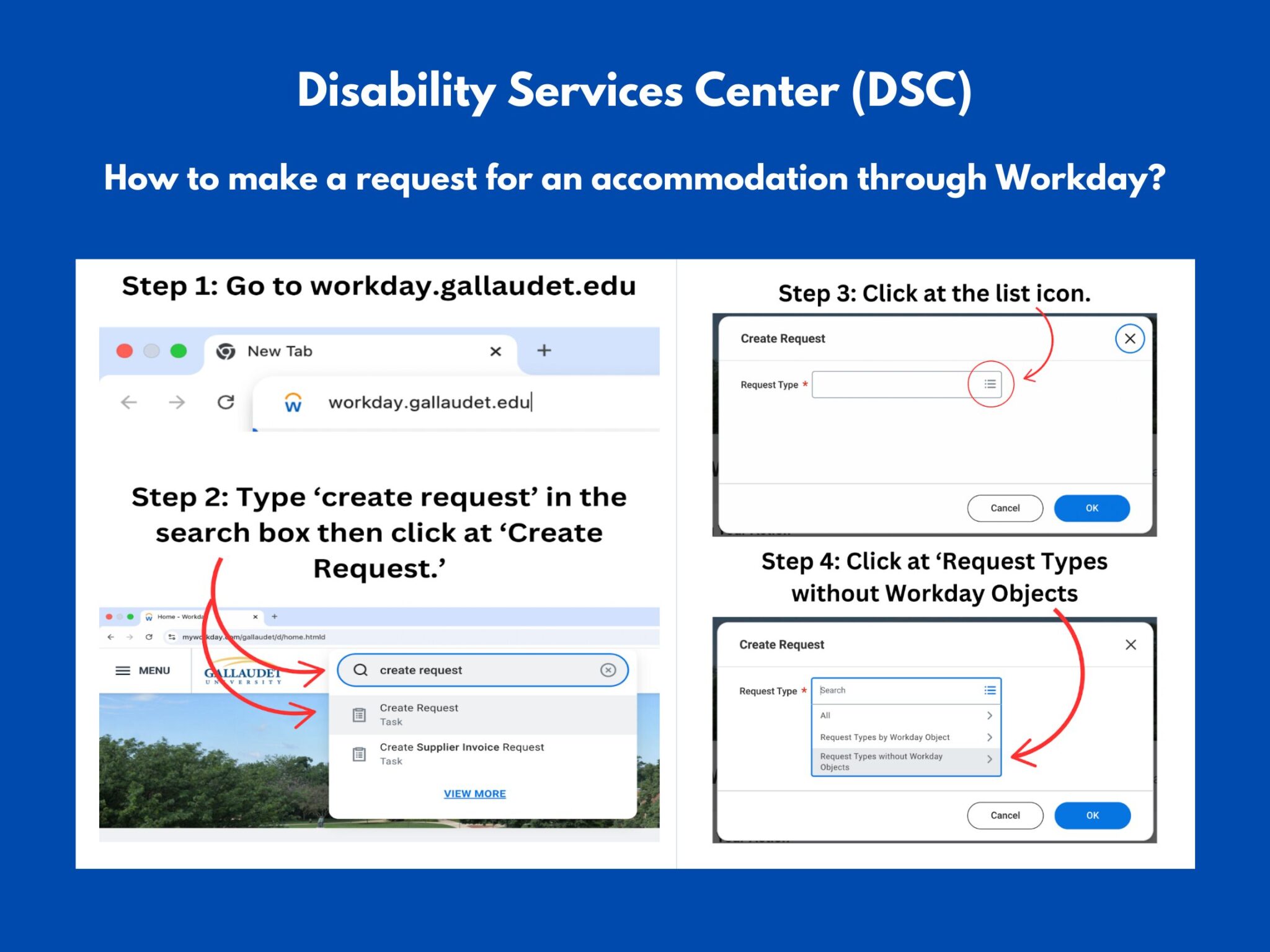The width and height of the screenshot is (1270, 952).
Task: Click the 'create request' search box
Action: [x=482, y=670]
